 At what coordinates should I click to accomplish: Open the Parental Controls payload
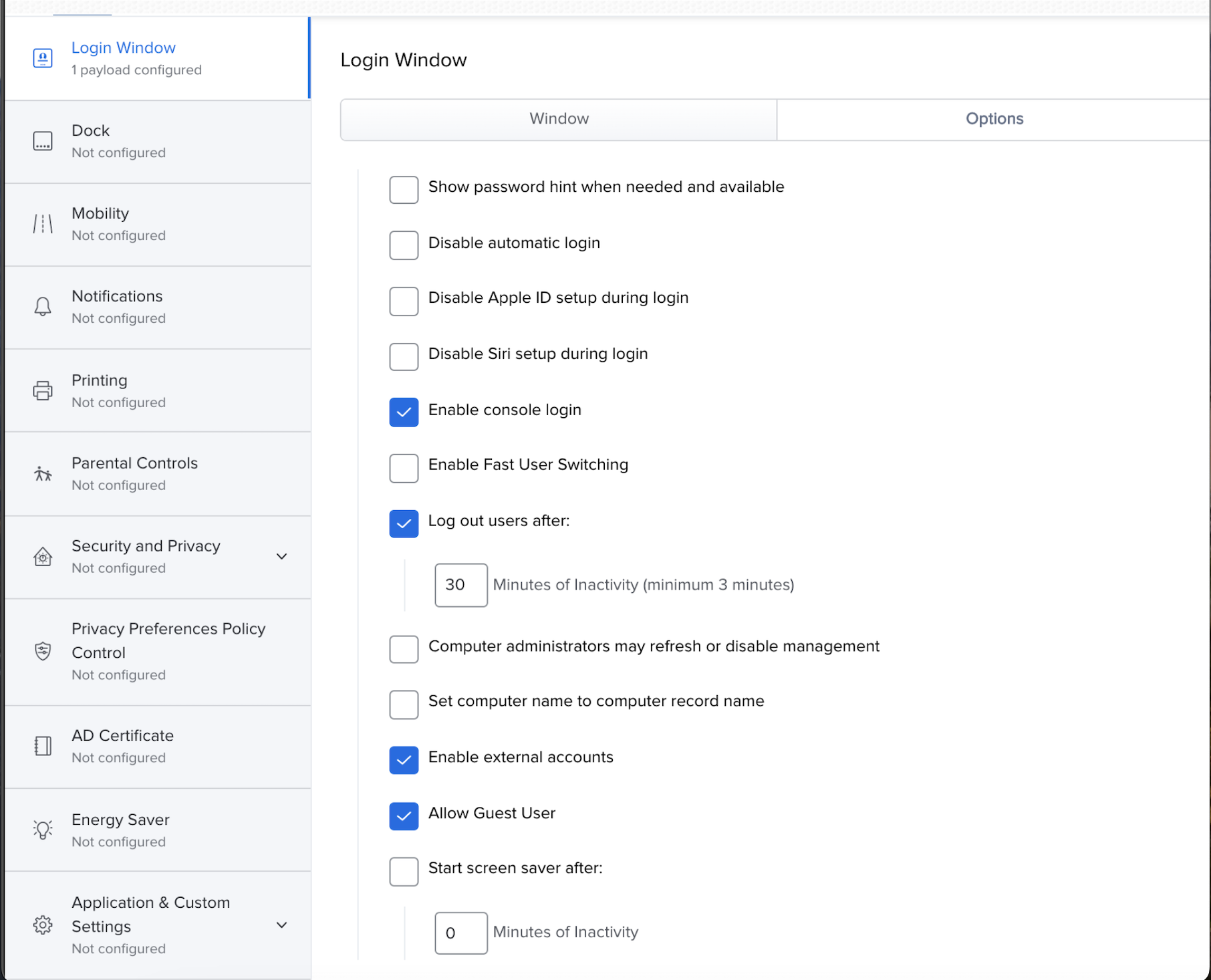tap(158, 474)
